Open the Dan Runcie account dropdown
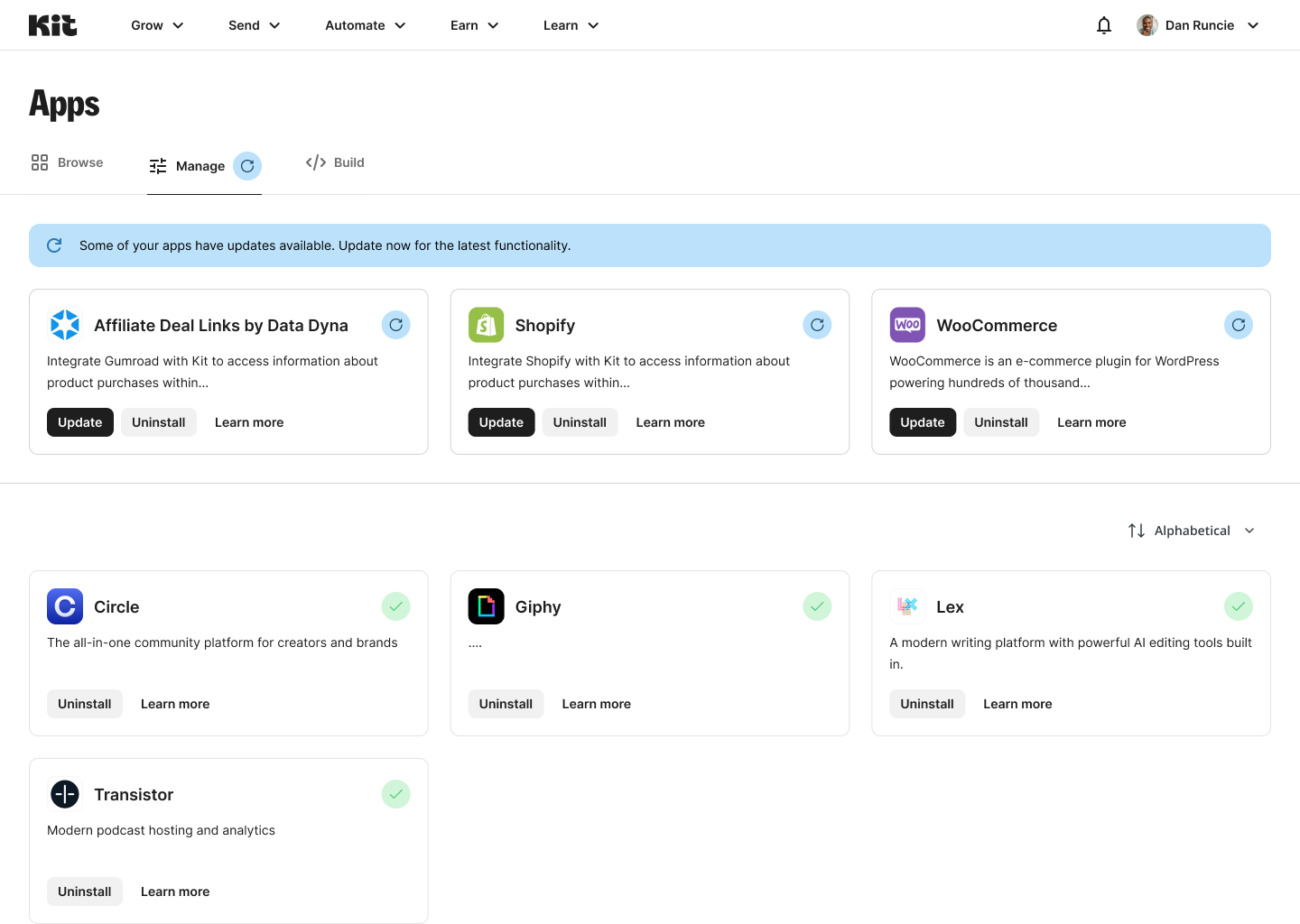This screenshot has width=1300, height=924. [x=1198, y=25]
